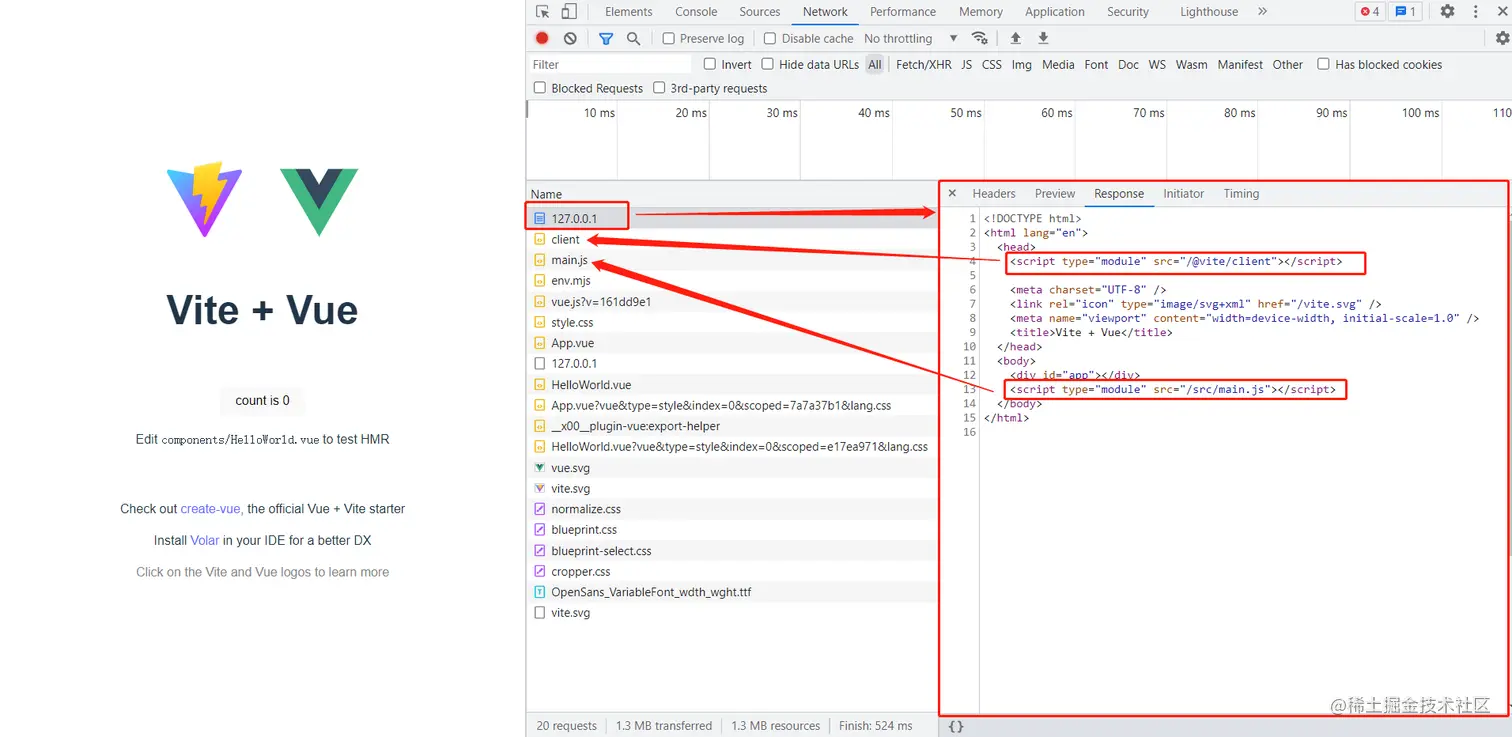Toggle the device toolbar icon

(568, 12)
